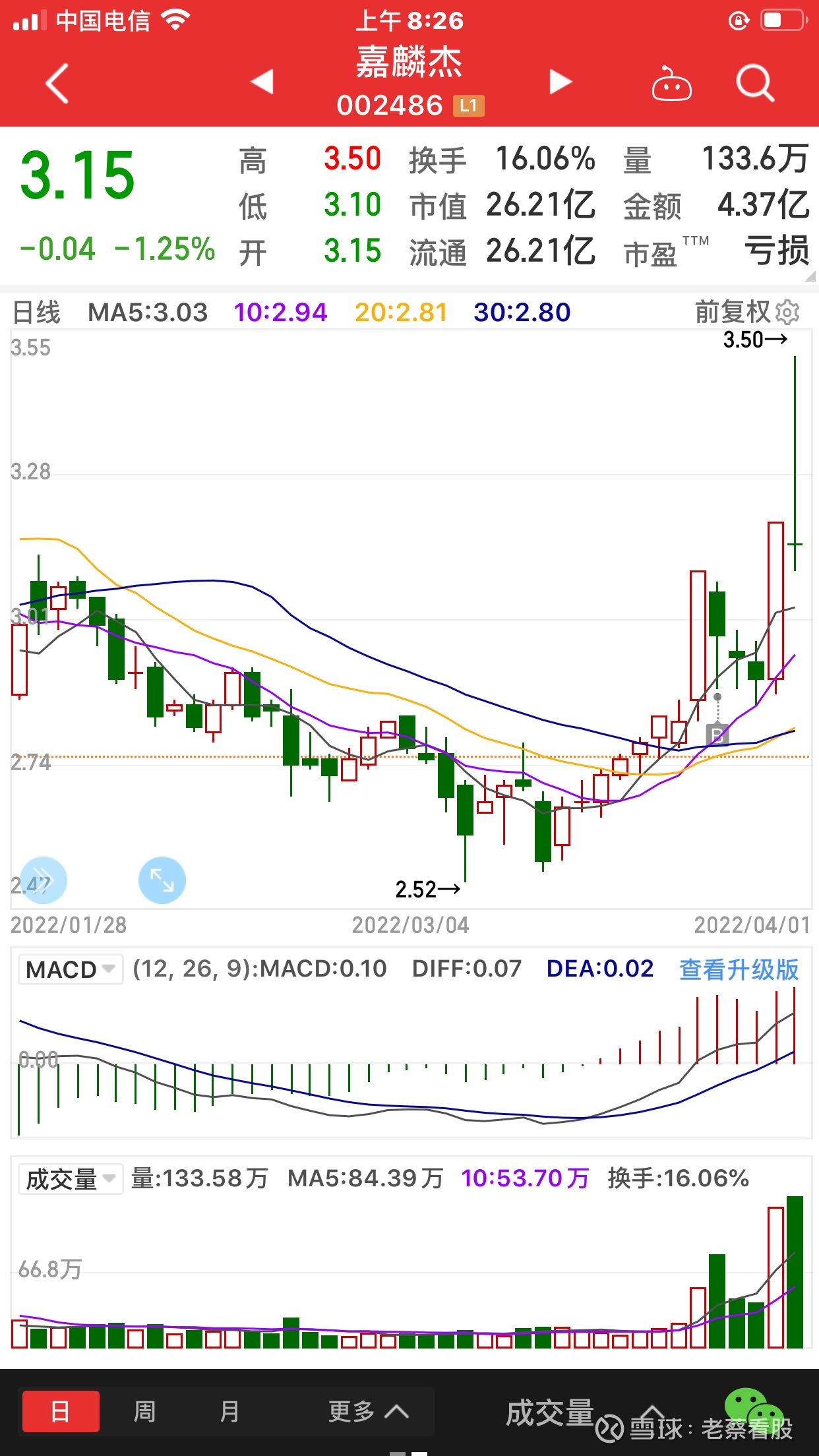Tap the 2.52 low annotation on chart
Screen dimensions: 819x1456
click(427, 890)
